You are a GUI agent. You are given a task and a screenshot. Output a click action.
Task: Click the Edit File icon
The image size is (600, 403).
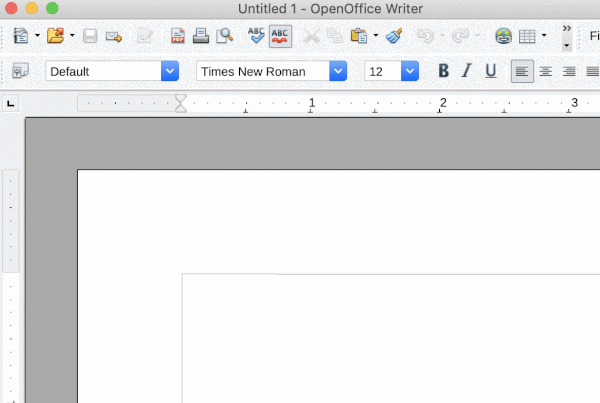(145, 36)
